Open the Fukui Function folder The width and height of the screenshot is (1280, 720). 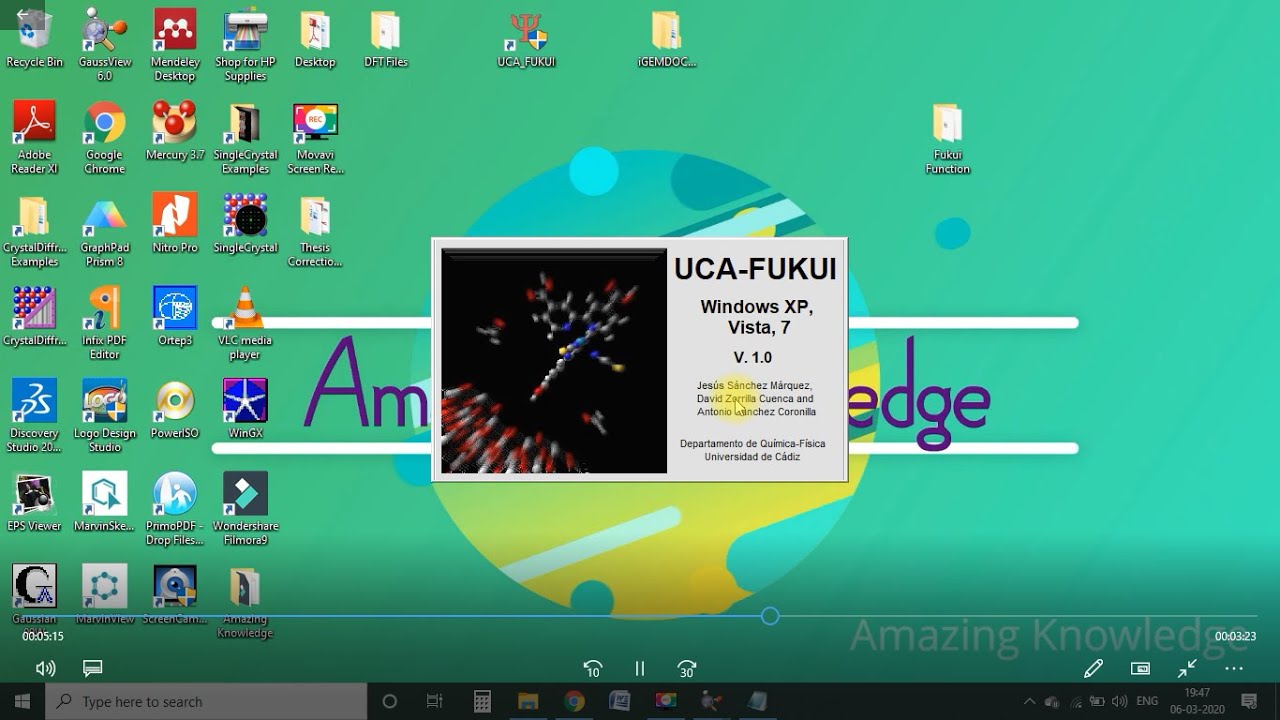click(x=947, y=138)
